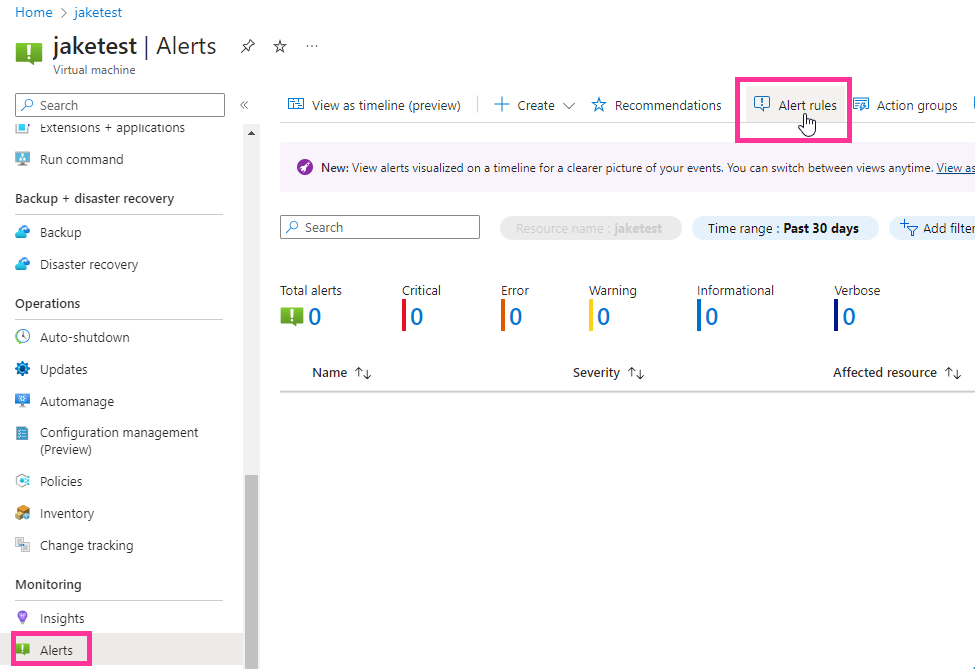Open the Resource name filter pill
The image size is (975, 669).
590,228
